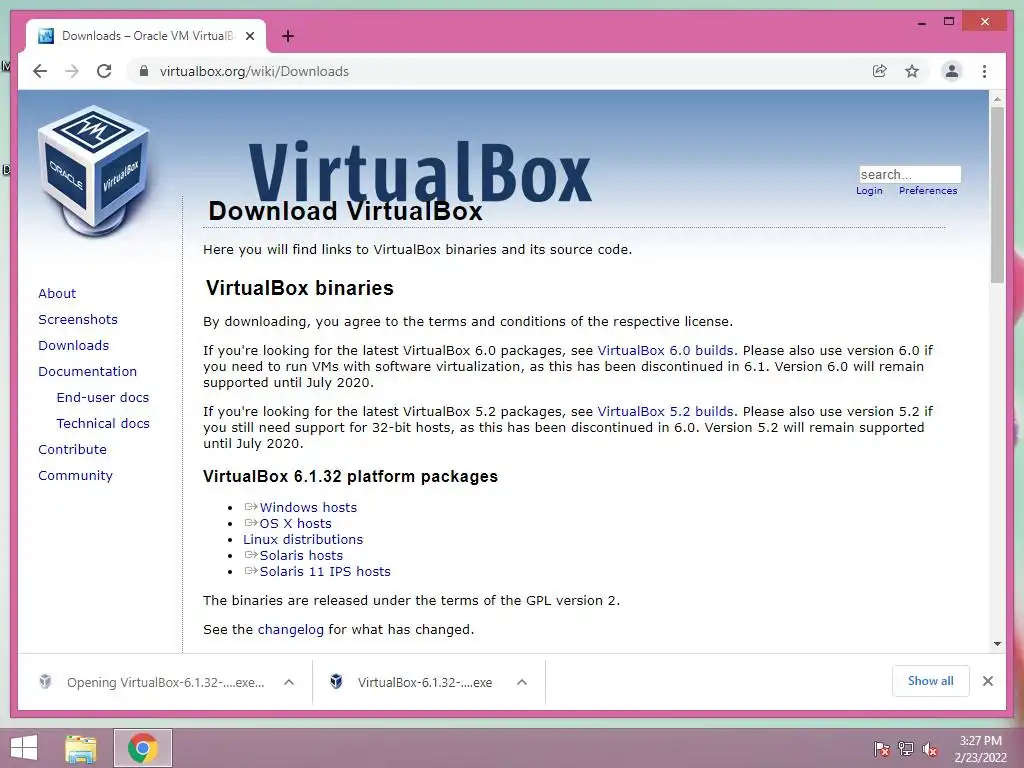This screenshot has height=768, width=1024.
Task: Click the Solaris 11 IPS hosts link
Action: (x=325, y=571)
